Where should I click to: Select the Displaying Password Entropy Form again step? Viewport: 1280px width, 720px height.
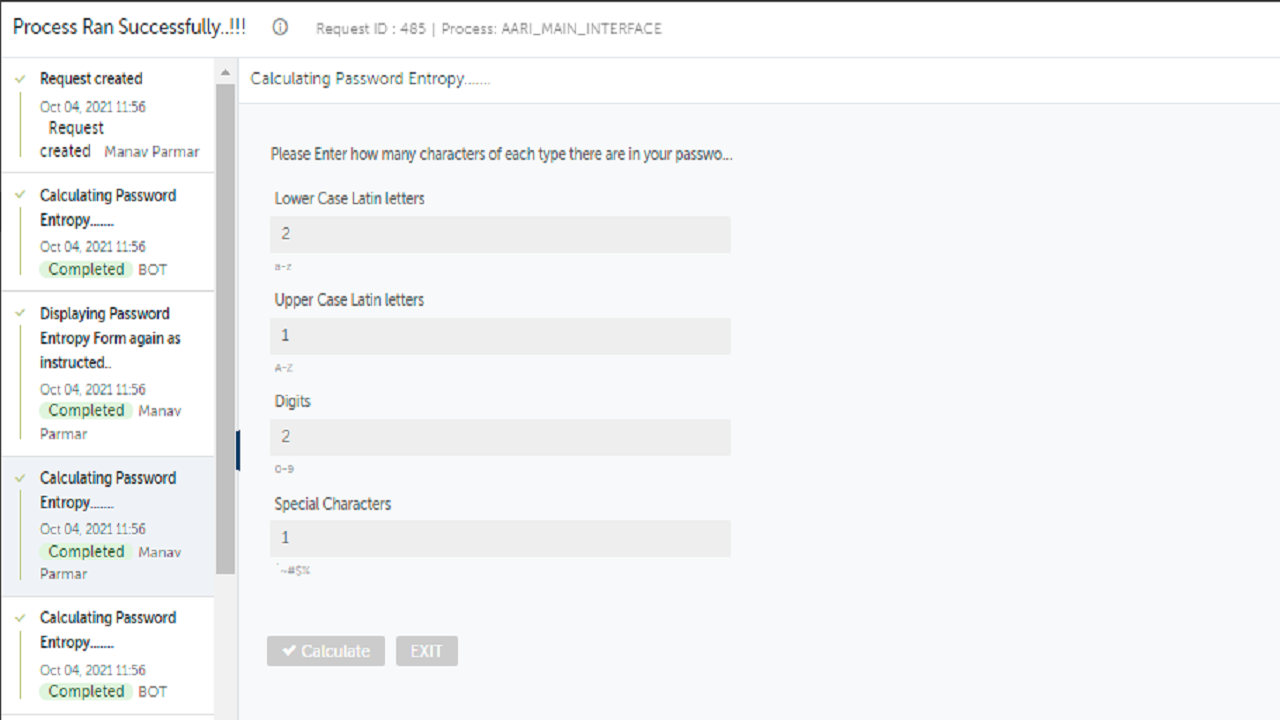click(107, 374)
